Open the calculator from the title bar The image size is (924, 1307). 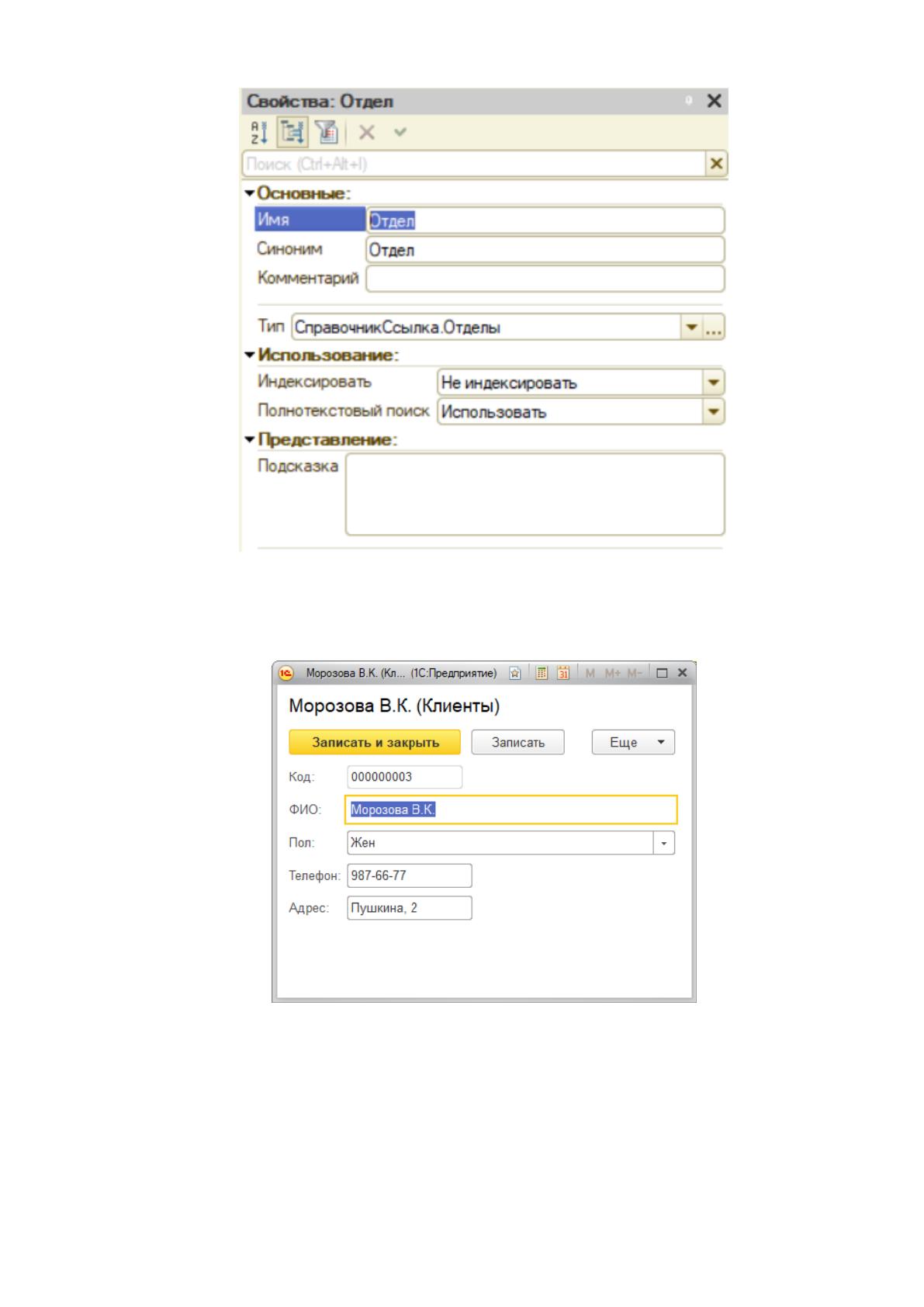[543, 673]
